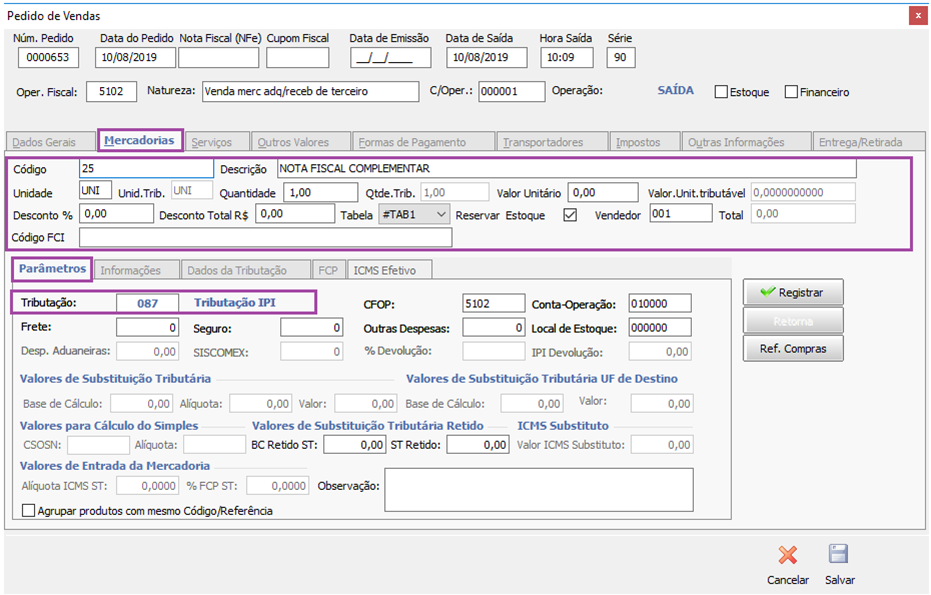Enable the Financeiro checkbox
The image size is (931, 595).
791,92
